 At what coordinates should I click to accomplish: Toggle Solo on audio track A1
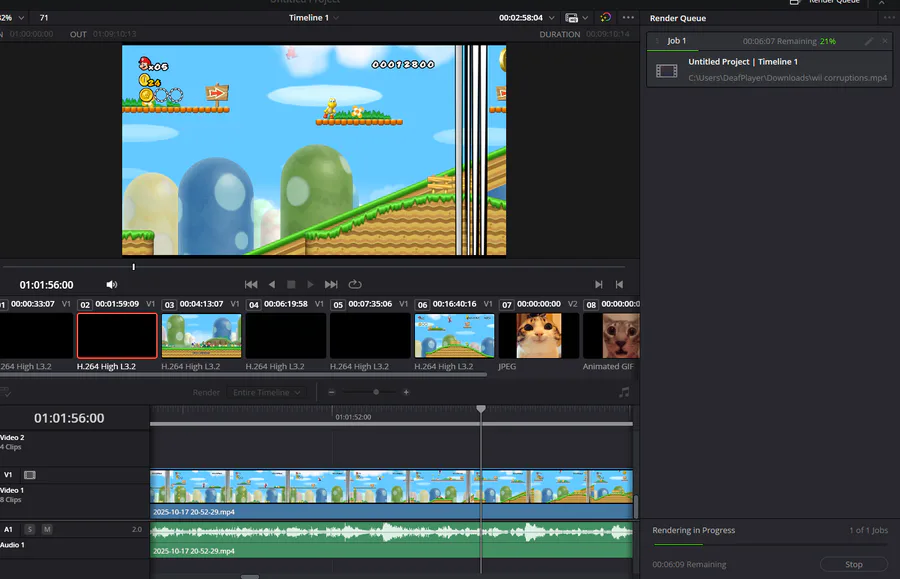(30, 529)
